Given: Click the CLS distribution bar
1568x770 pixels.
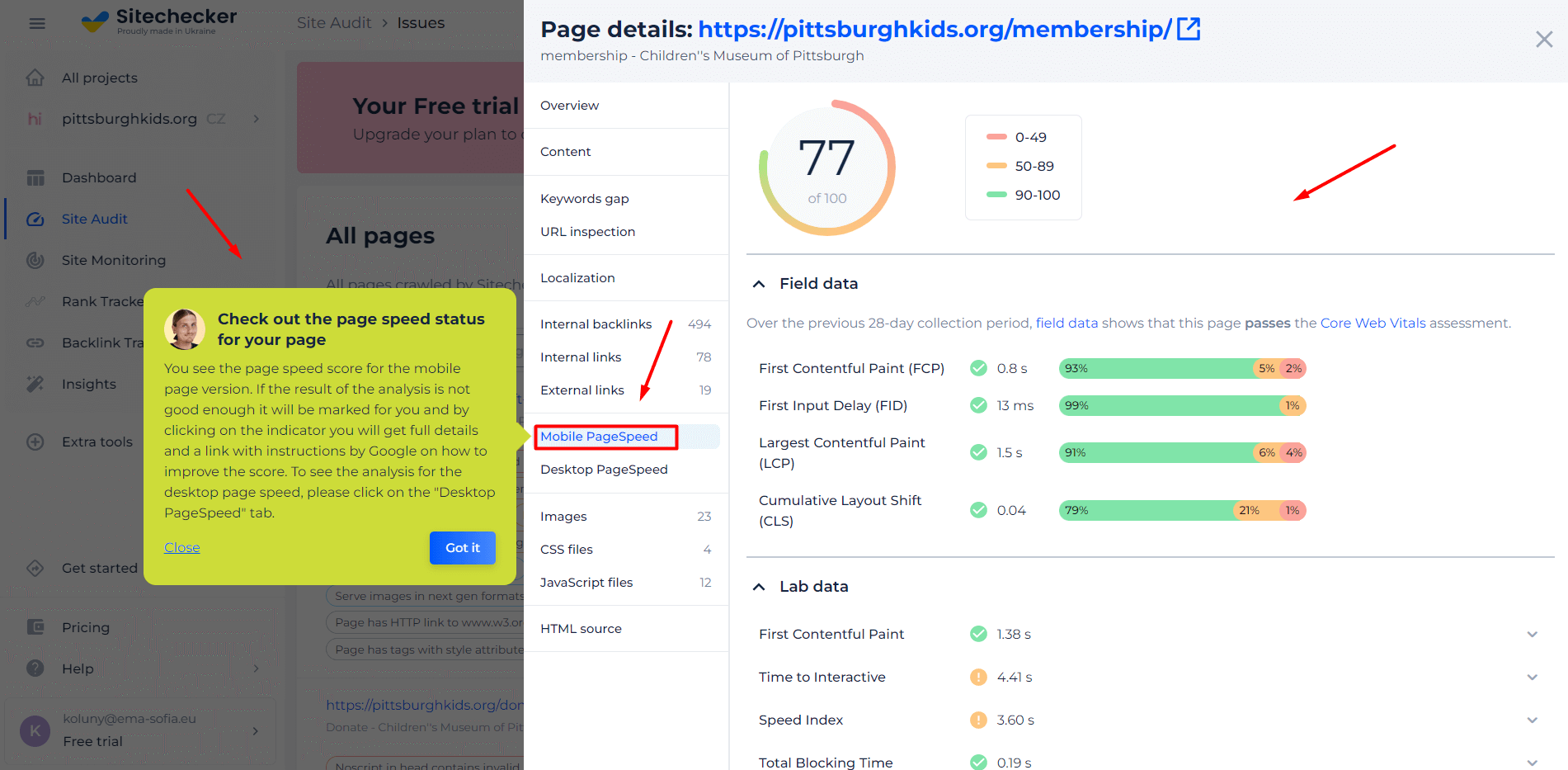Looking at the screenshot, I should pyautogui.click(x=1183, y=510).
